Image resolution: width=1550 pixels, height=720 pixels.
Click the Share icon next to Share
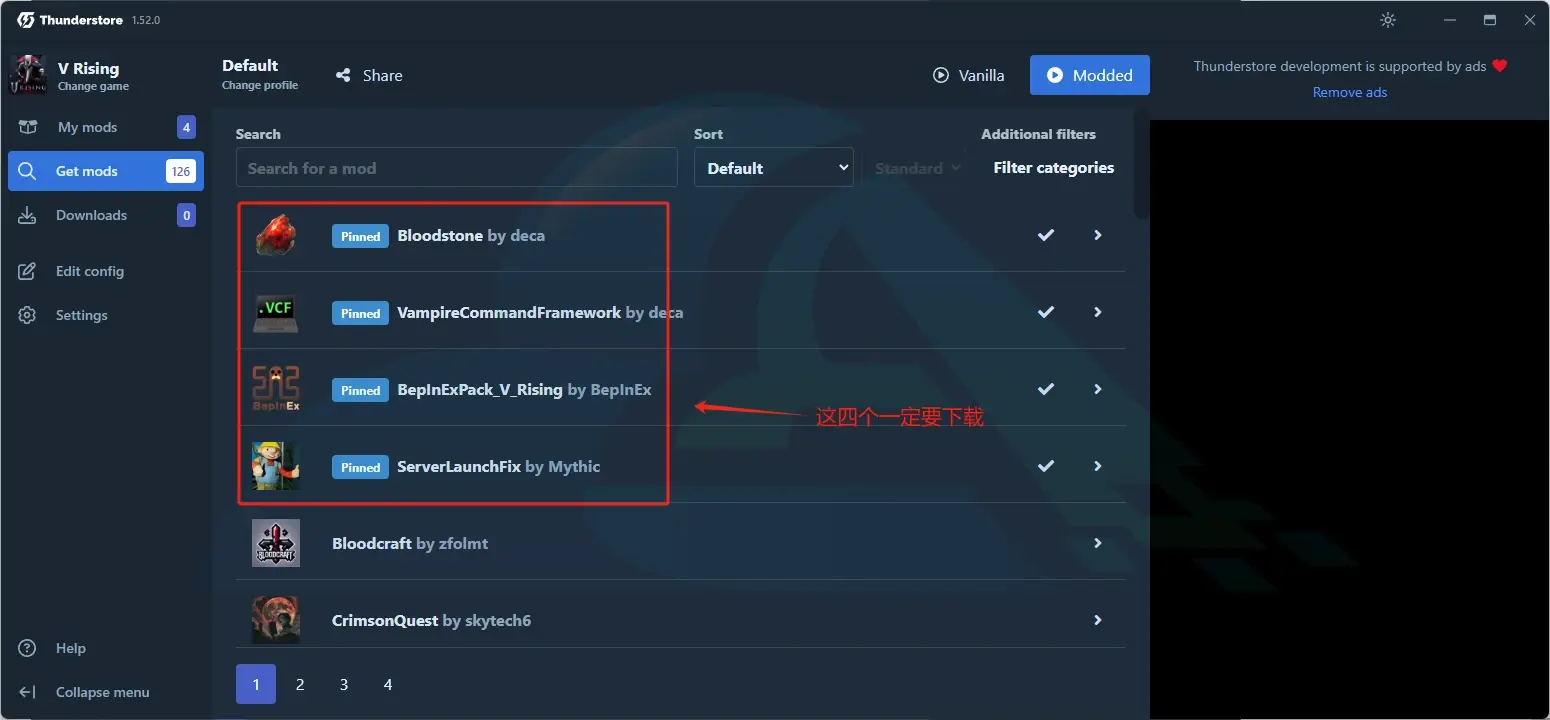(343, 75)
